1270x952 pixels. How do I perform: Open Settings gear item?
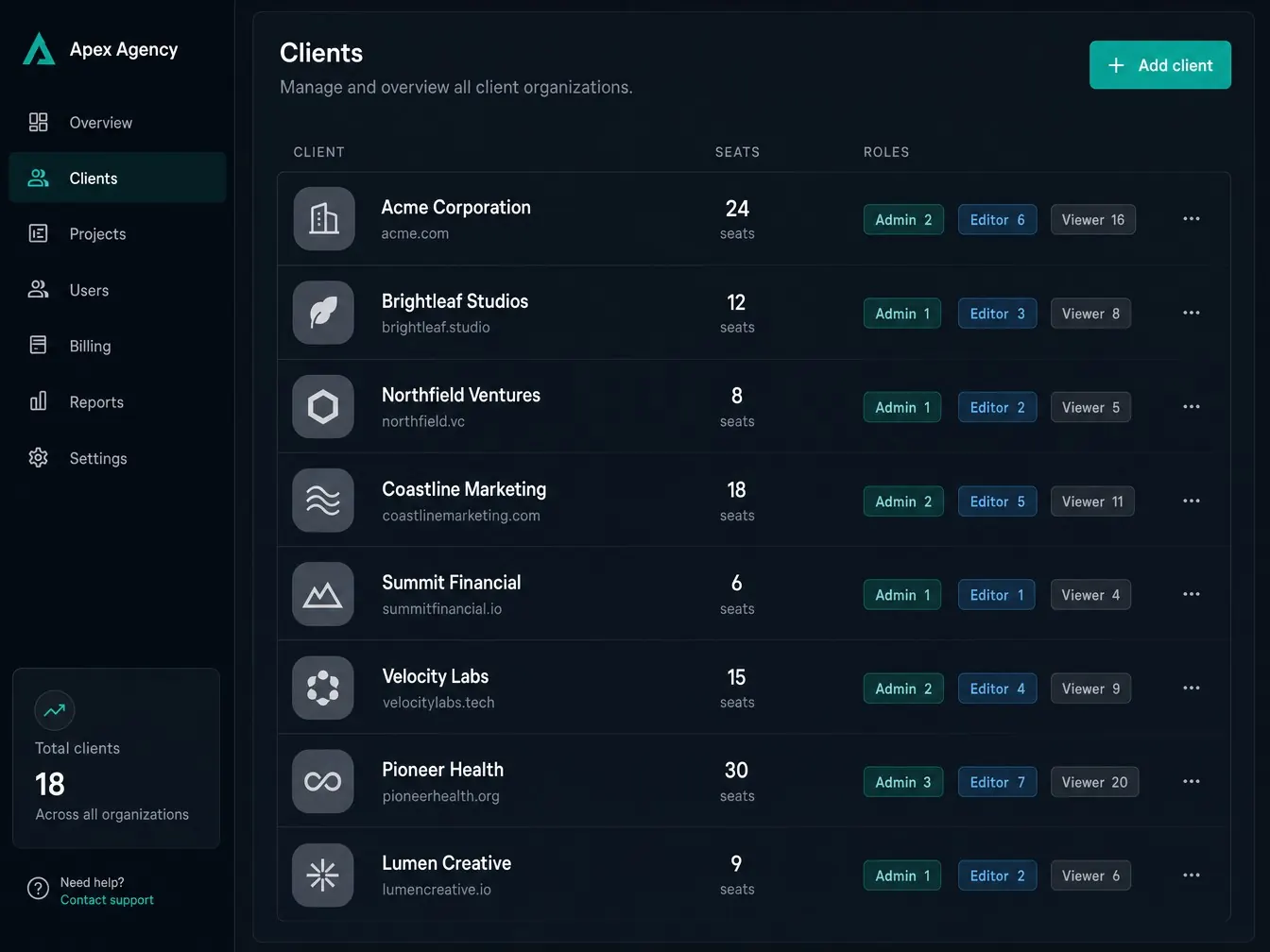pos(117,458)
